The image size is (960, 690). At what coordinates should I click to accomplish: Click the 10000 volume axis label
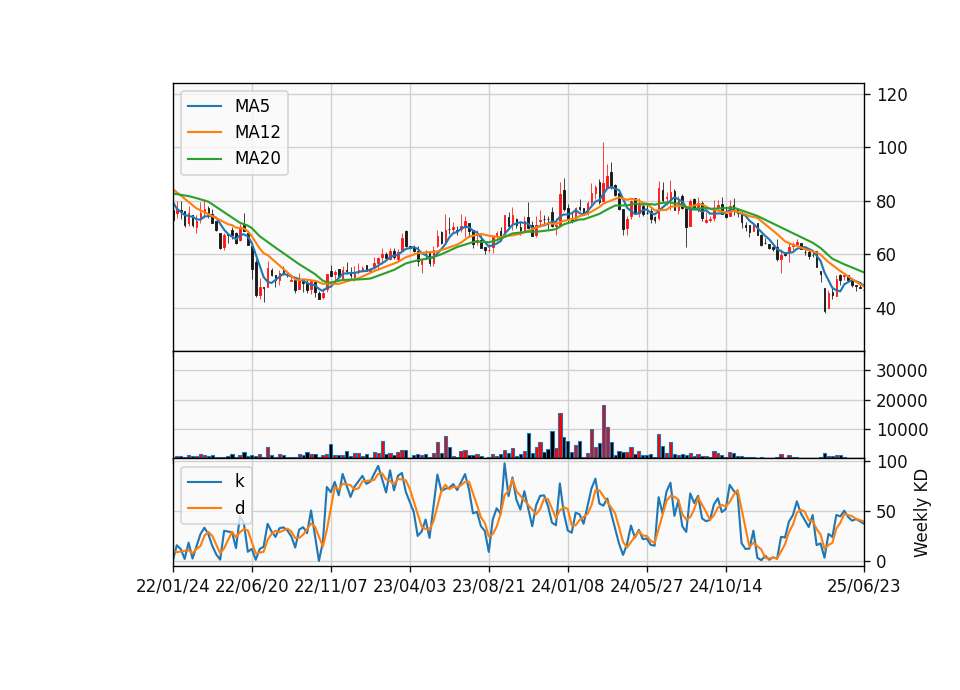pos(902,430)
